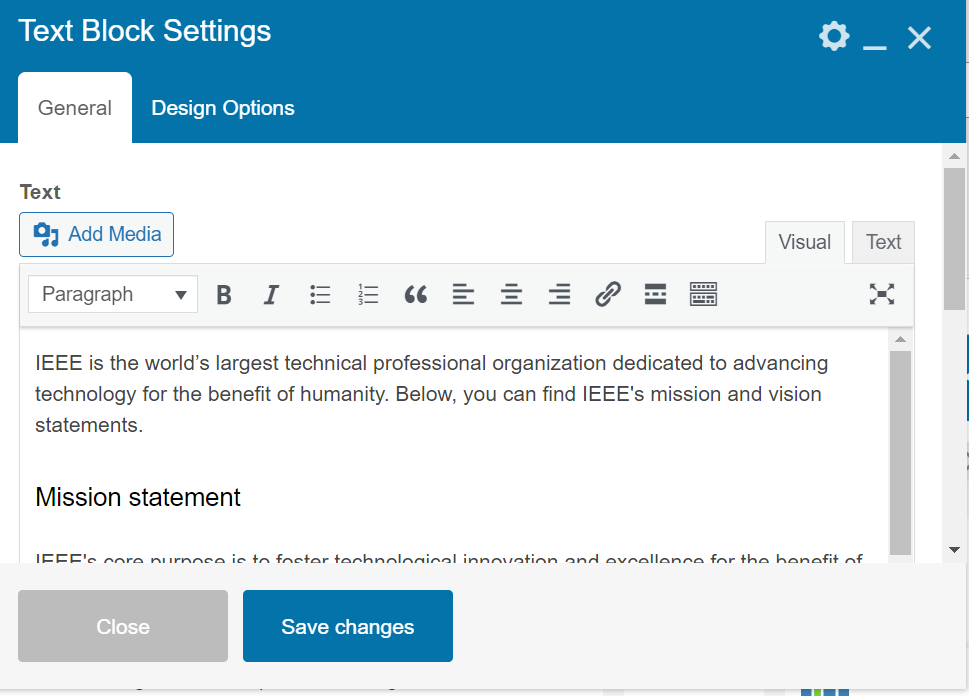Save changes to the text block
The image size is (969, 696).
pyautogui.click(x=347, y=626)
